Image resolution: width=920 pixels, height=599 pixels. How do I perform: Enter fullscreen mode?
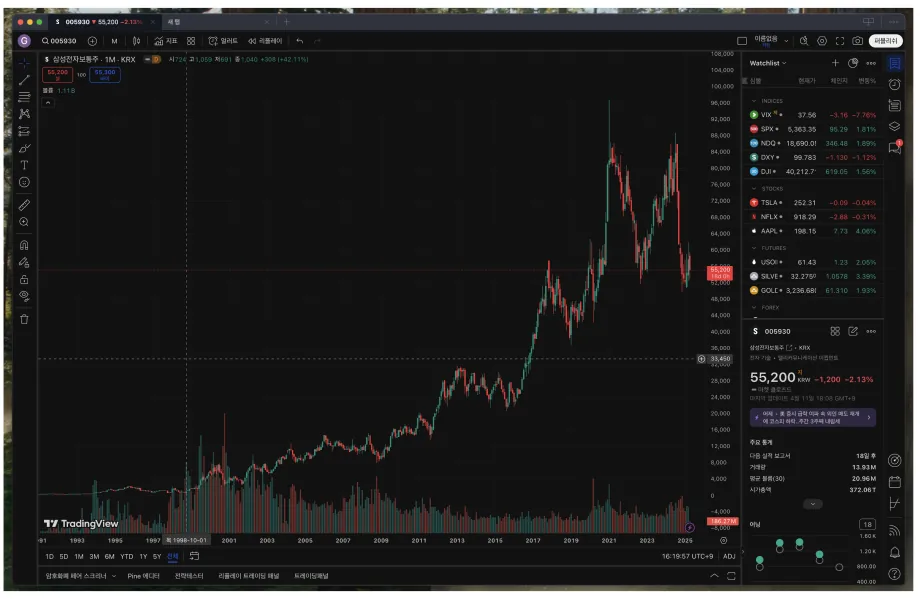[840, 41]
